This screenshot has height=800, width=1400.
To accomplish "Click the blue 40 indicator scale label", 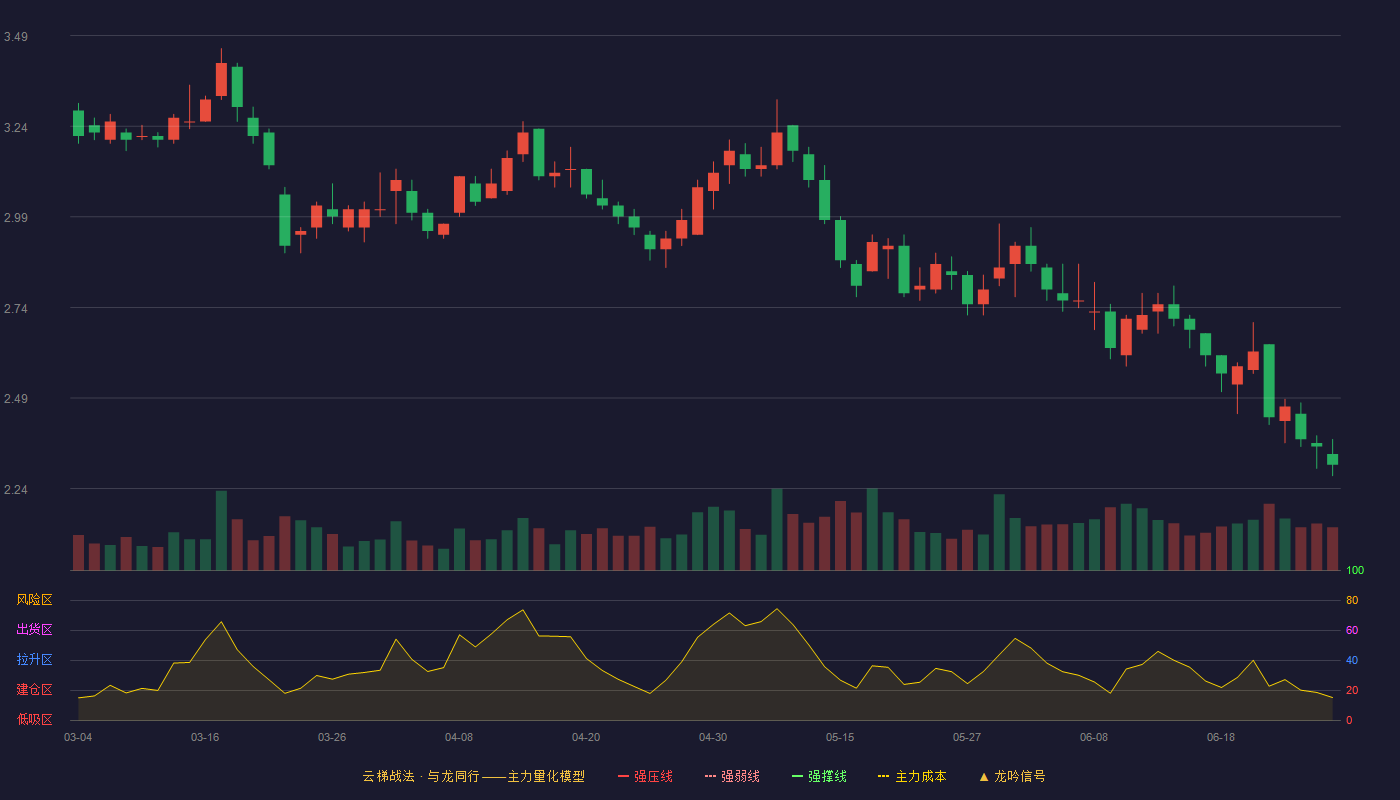I will (x=1352, y=661).
